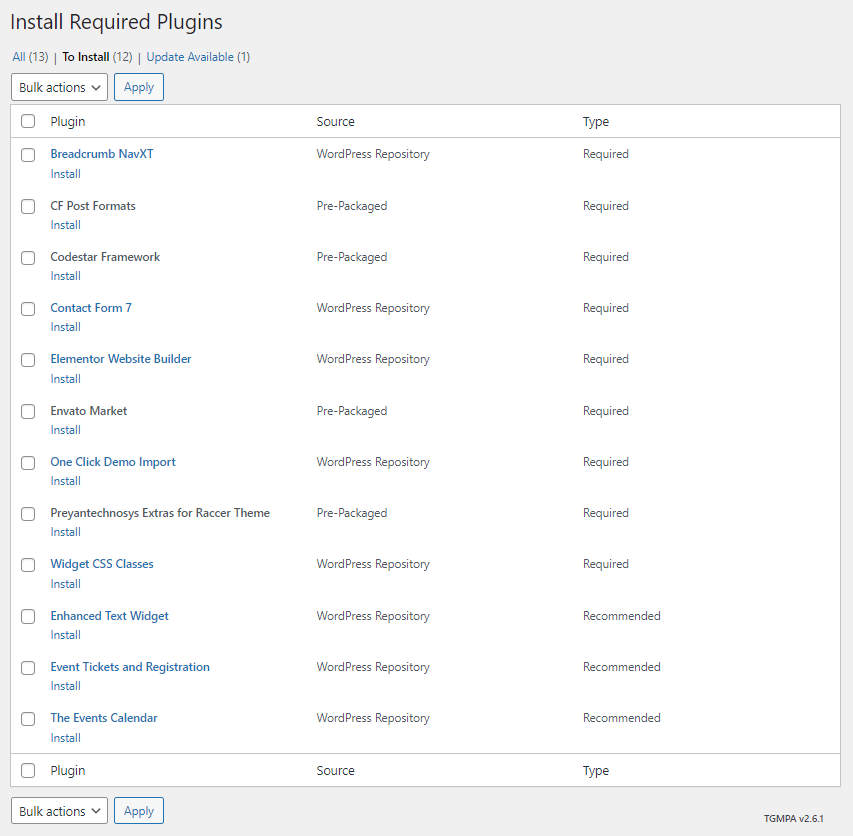Check the One Click Demo Import checkbox
This screenshot has height=836, width=853.
28,462
